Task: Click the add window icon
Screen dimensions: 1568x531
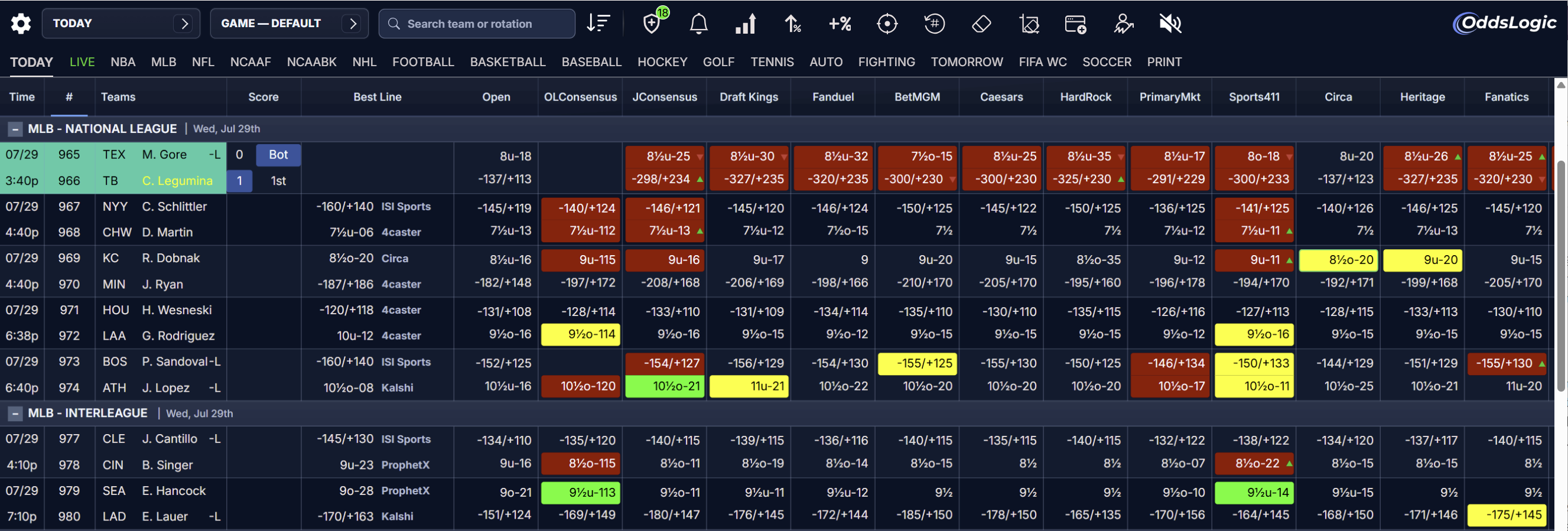Action: point(1076,24)
